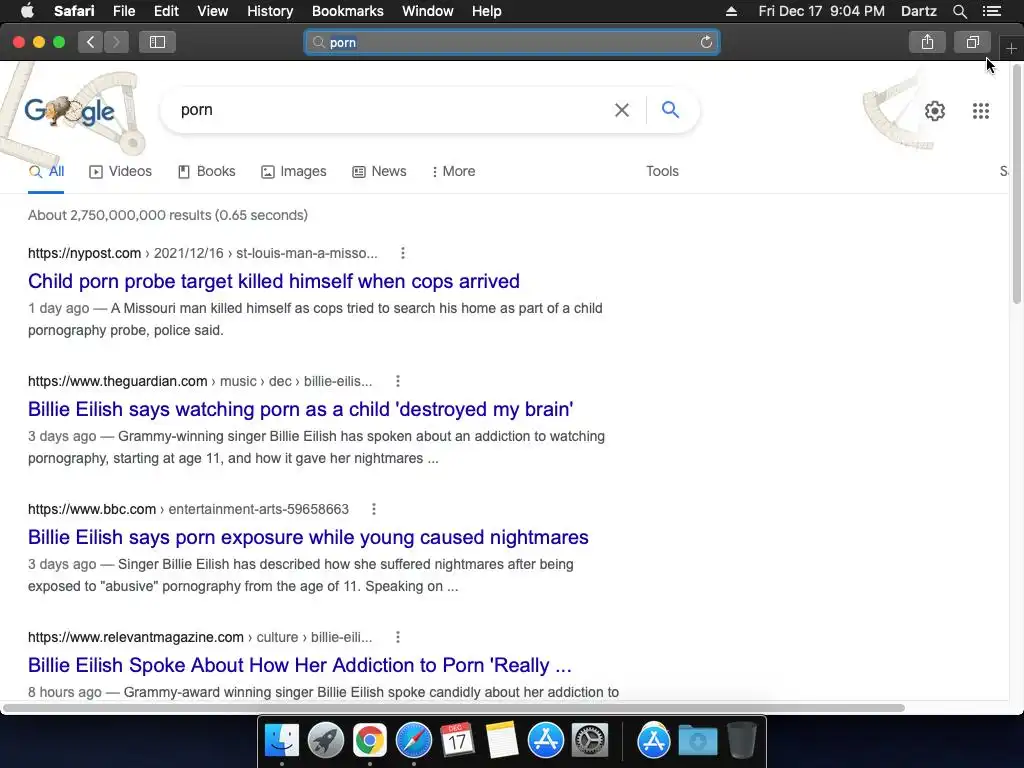Image resolution: width=1024 pixels, height=768 pixels.
Task: Open options for the bbc.com result
Action: coord(374,509)
